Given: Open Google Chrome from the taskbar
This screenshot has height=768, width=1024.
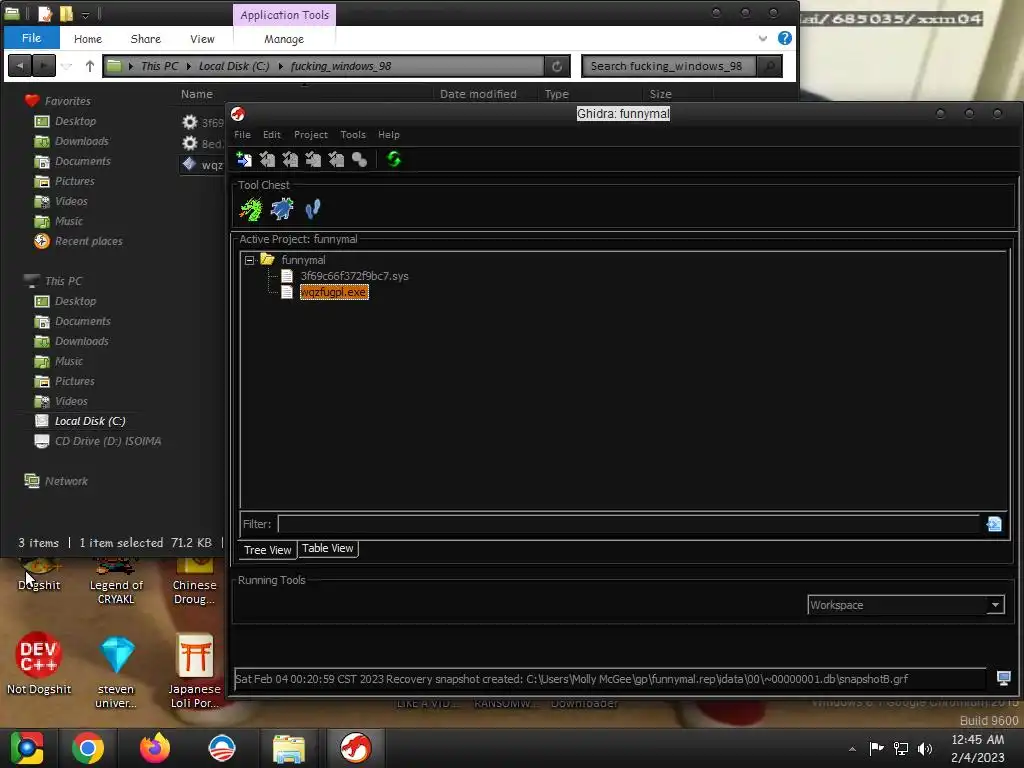Looking at the screenshot, I should pos(88,748).
